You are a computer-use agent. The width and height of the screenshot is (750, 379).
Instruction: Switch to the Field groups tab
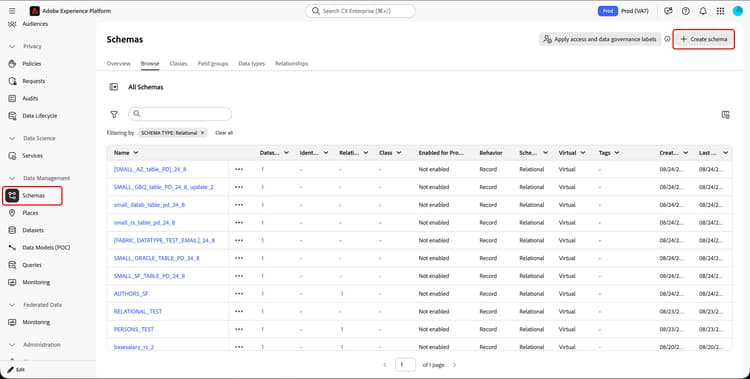[213, 63]
